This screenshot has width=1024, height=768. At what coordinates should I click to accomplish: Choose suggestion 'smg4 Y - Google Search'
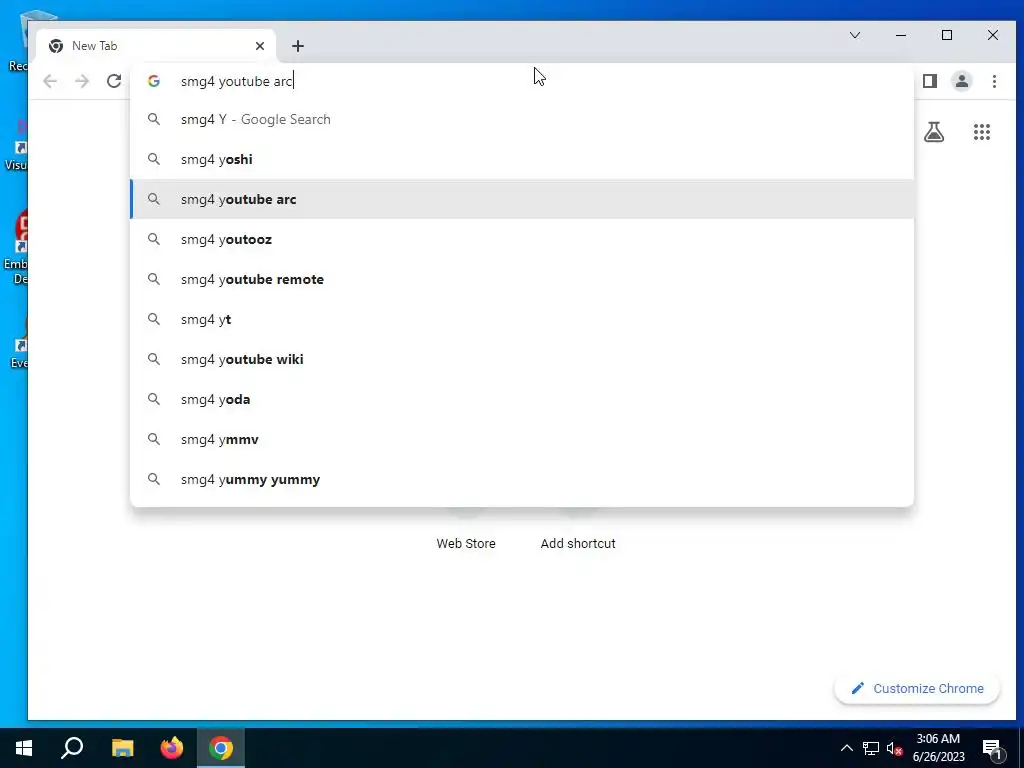[x=522, y=120]
